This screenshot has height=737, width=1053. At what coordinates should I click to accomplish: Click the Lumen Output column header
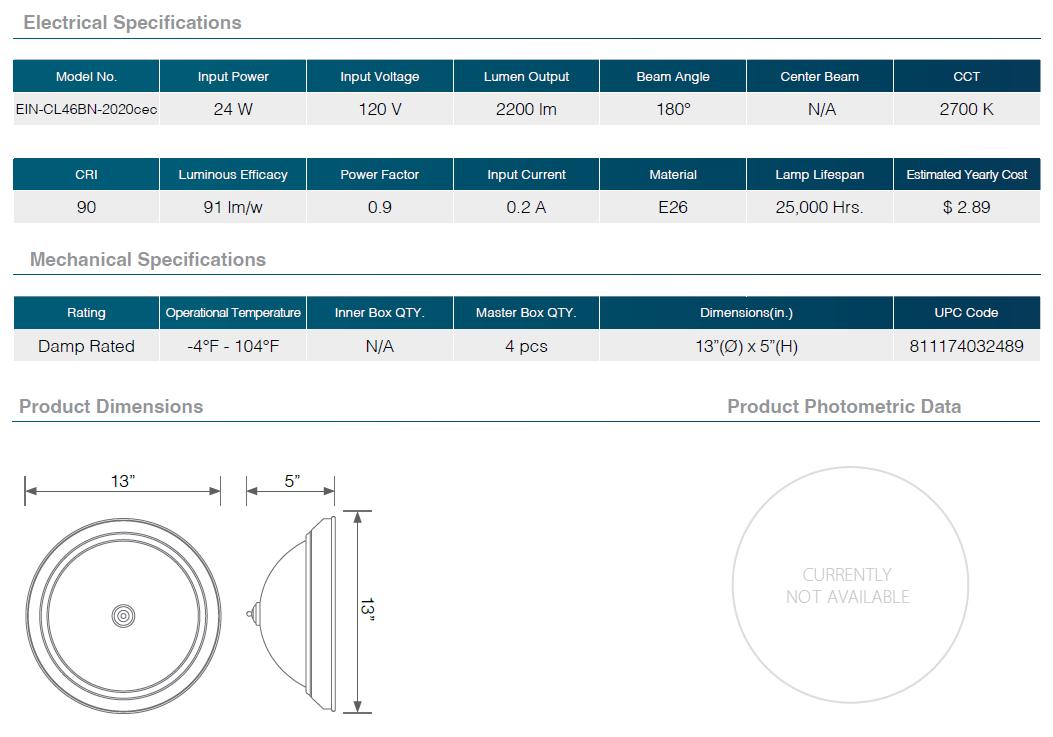526,77
